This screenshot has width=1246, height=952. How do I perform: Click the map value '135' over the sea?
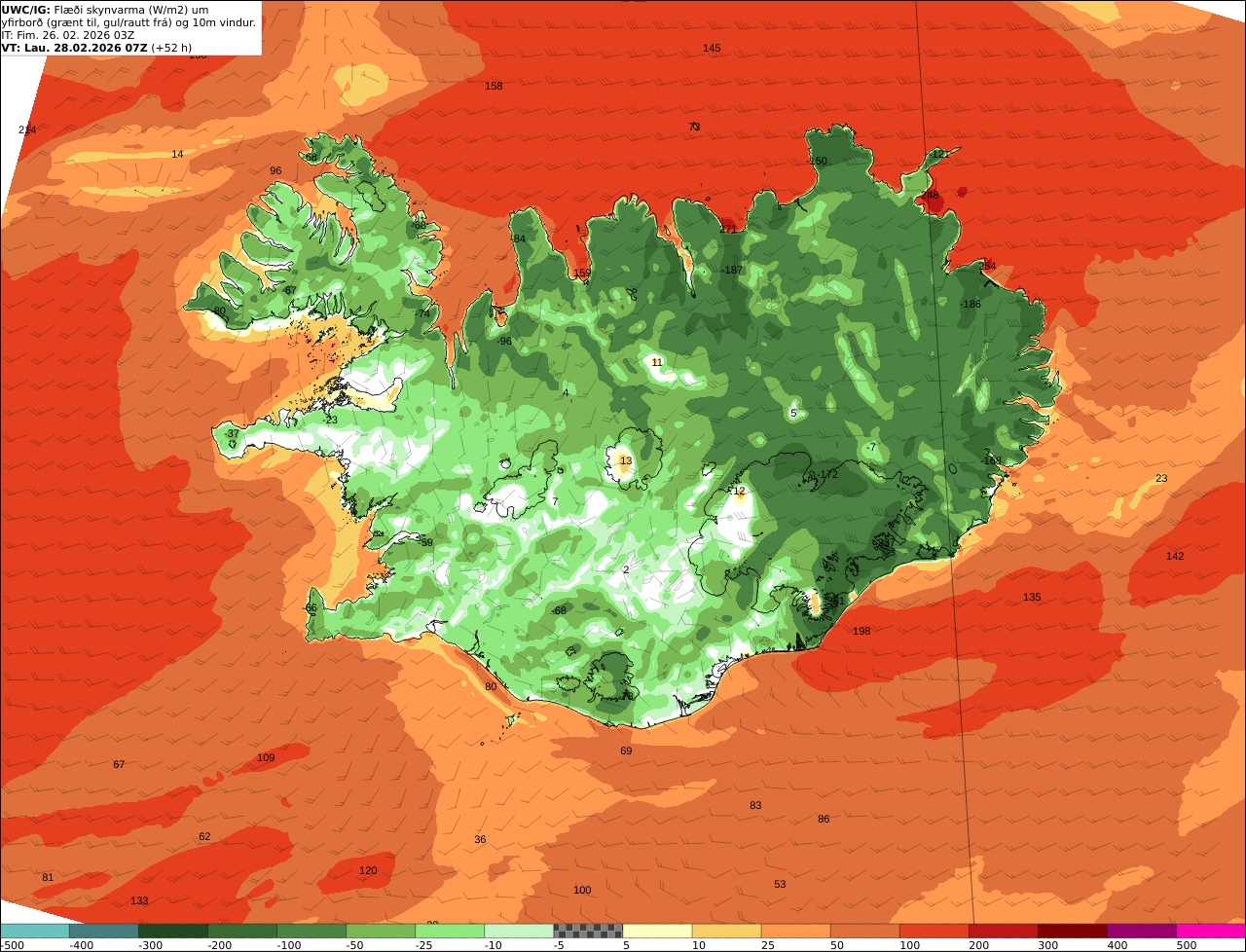pos(1032,597)
